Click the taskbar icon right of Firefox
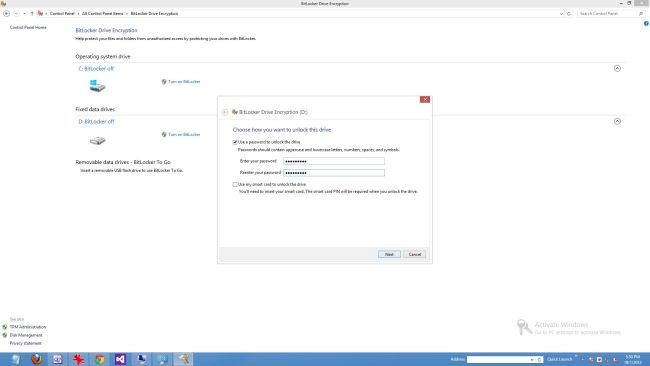This screenshot has height=366, width=650. 58,359
